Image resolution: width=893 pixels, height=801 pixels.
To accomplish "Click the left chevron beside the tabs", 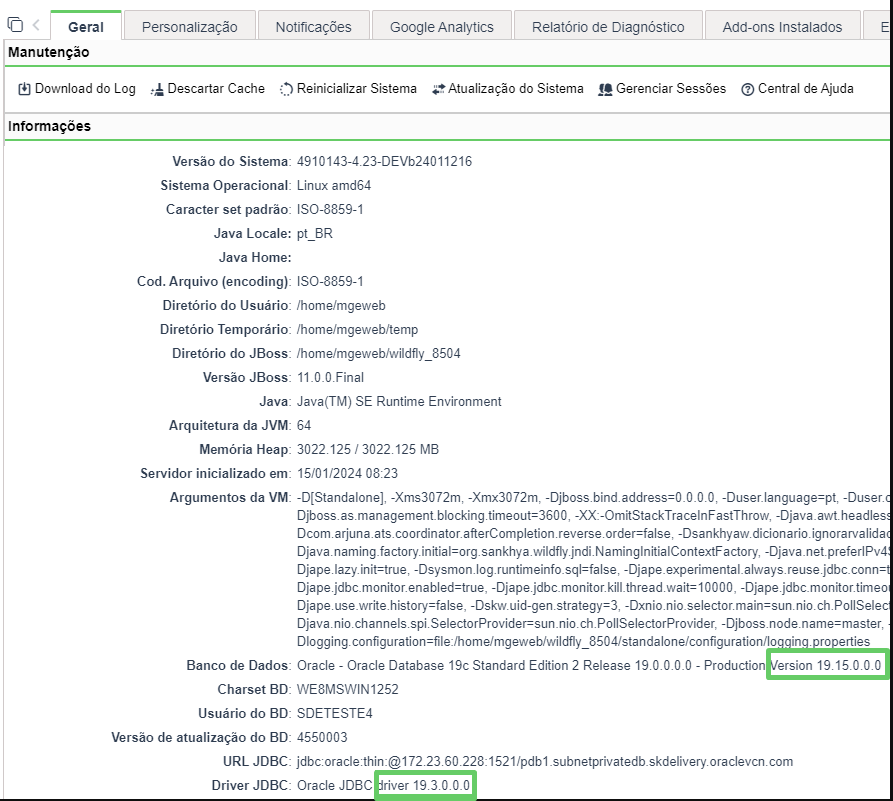I will (36, 25).
